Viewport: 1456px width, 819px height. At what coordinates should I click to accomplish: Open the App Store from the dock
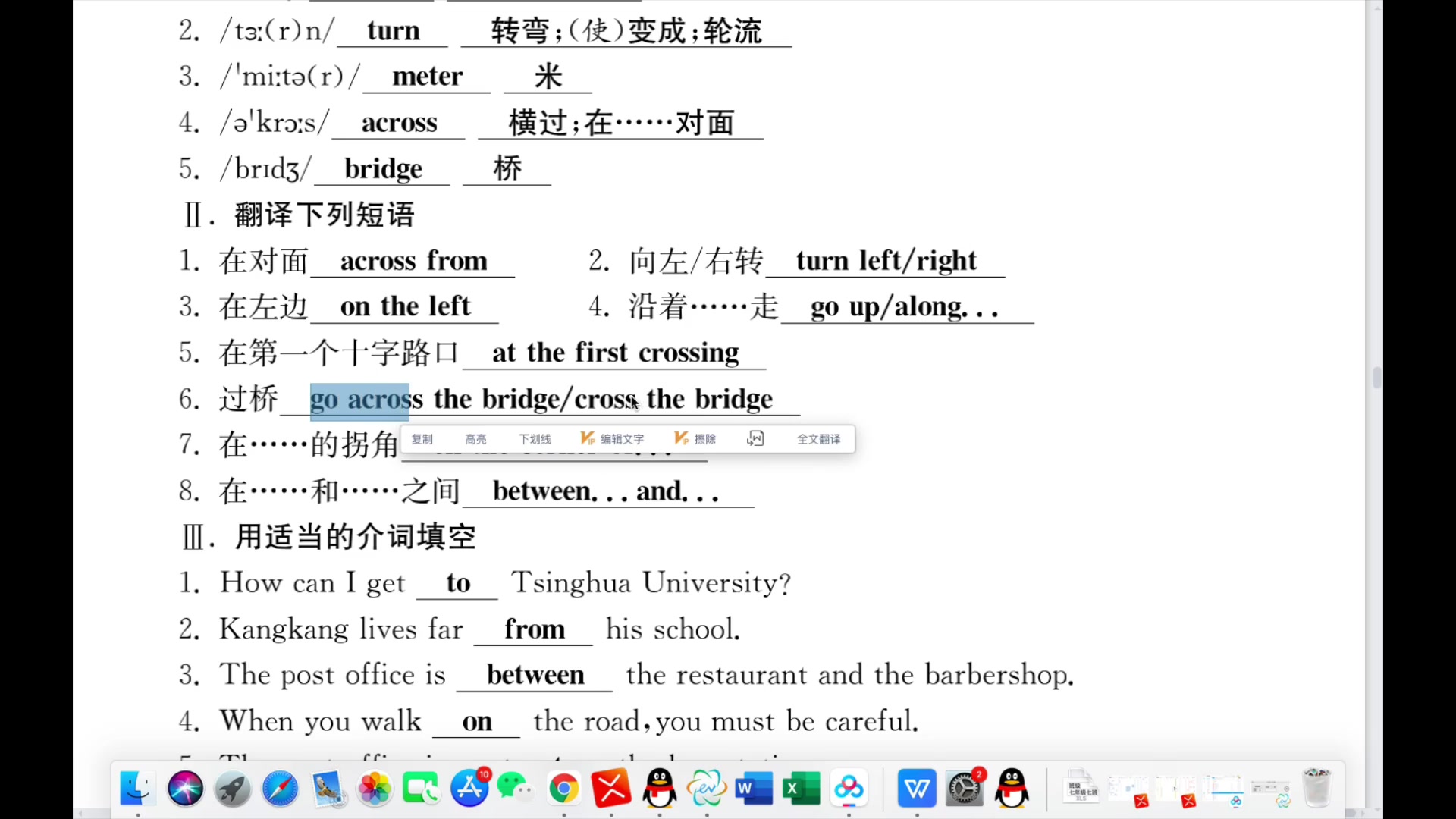(x=470, y=789)
